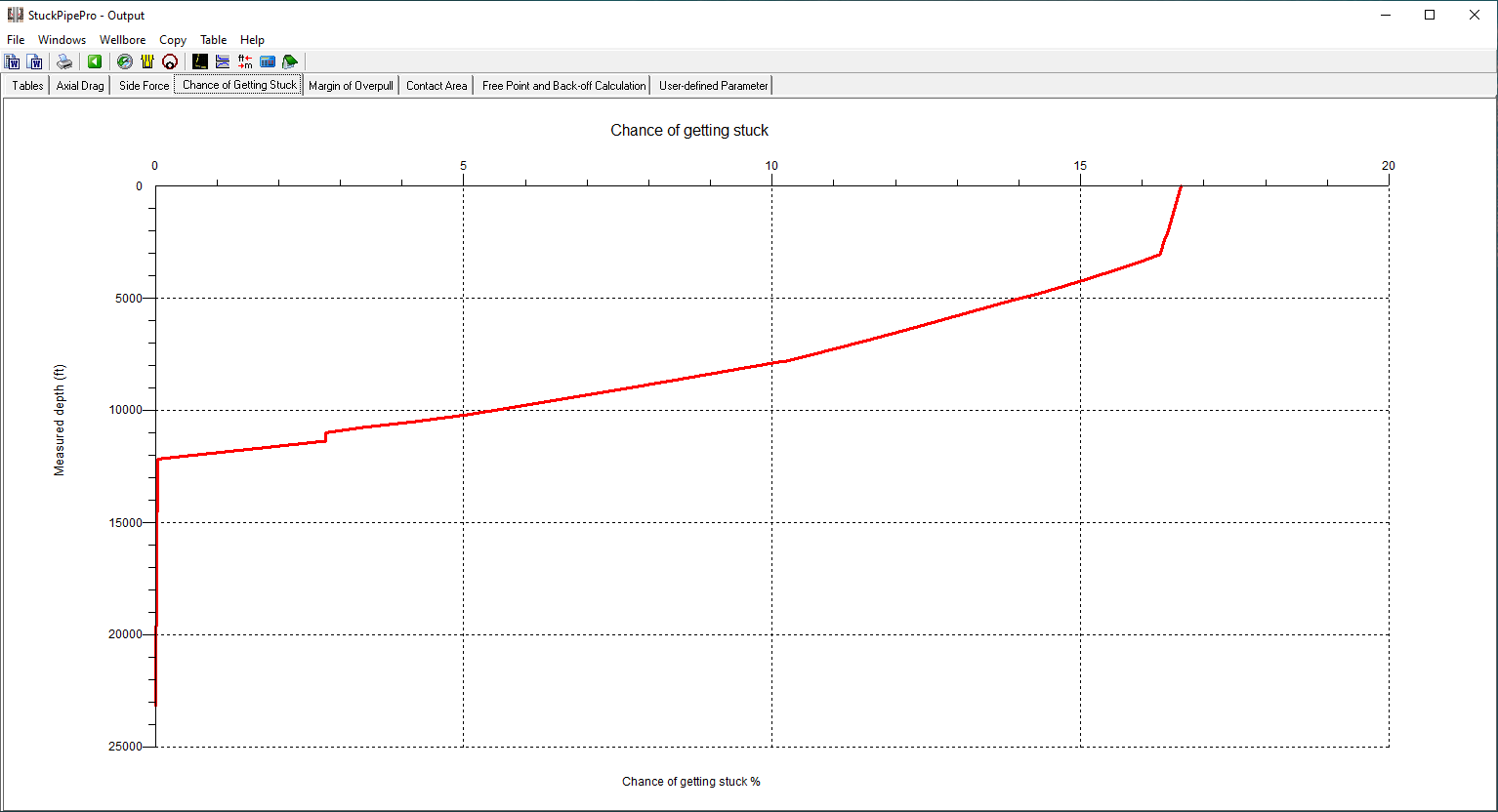Expand the Copy menu
Image resolution: width=1498 pixels, height=812 pixels.
pyautogui.click(x=173, y=40)
